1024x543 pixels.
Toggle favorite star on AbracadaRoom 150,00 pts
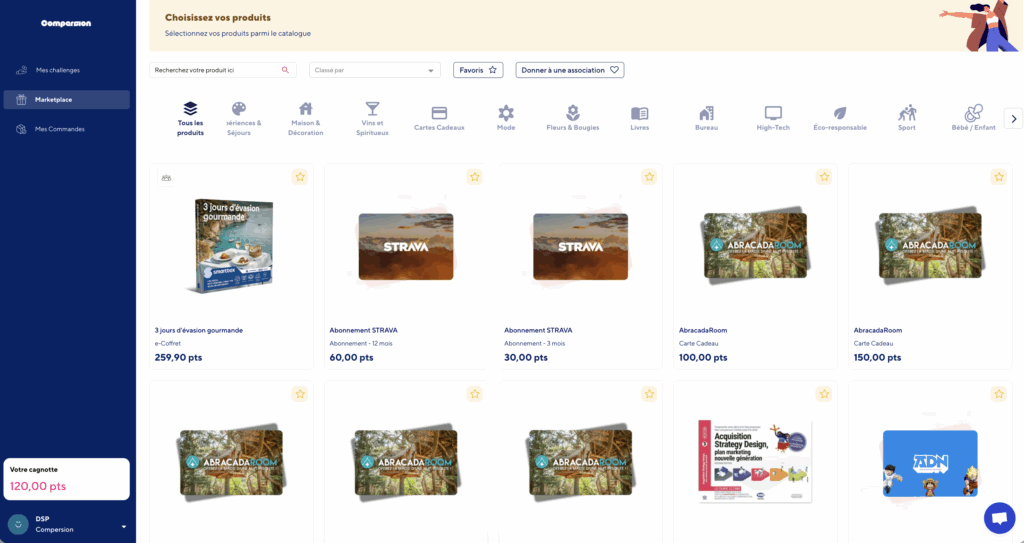(x=998, y=177)
